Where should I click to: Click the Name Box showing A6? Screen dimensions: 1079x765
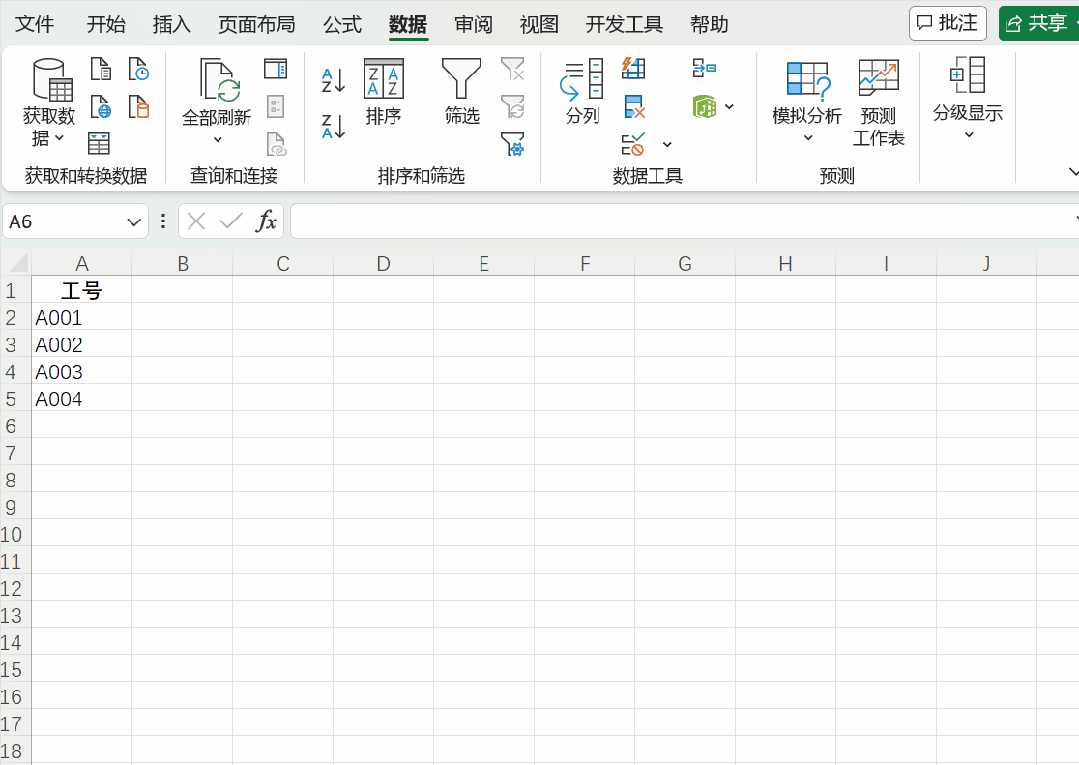63,222
